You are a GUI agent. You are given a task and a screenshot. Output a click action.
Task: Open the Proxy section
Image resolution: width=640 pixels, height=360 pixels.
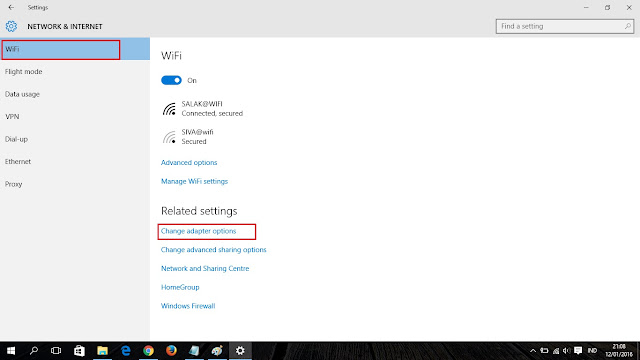(x=13, y=184)
